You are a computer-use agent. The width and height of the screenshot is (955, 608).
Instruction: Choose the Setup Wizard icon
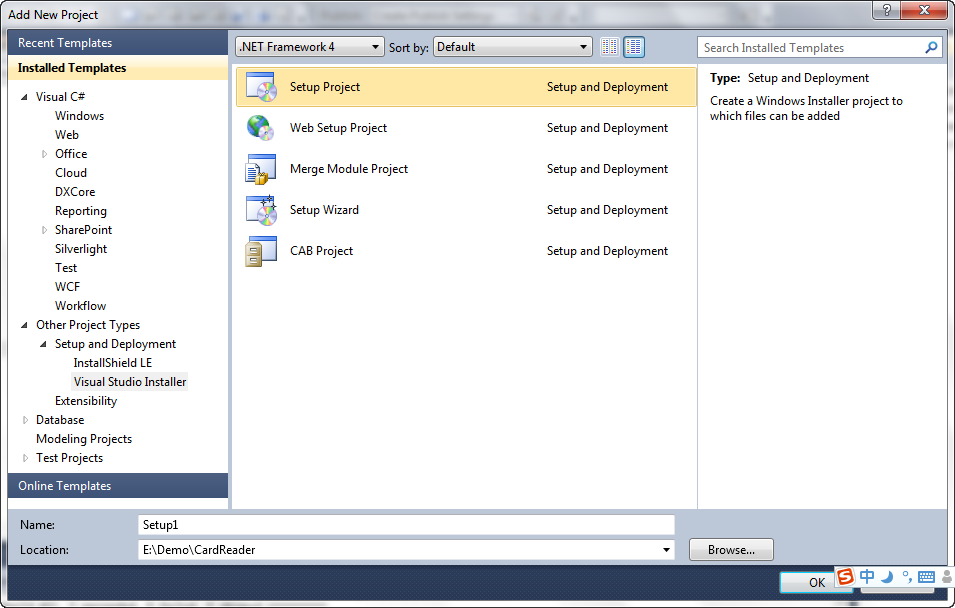261,210
